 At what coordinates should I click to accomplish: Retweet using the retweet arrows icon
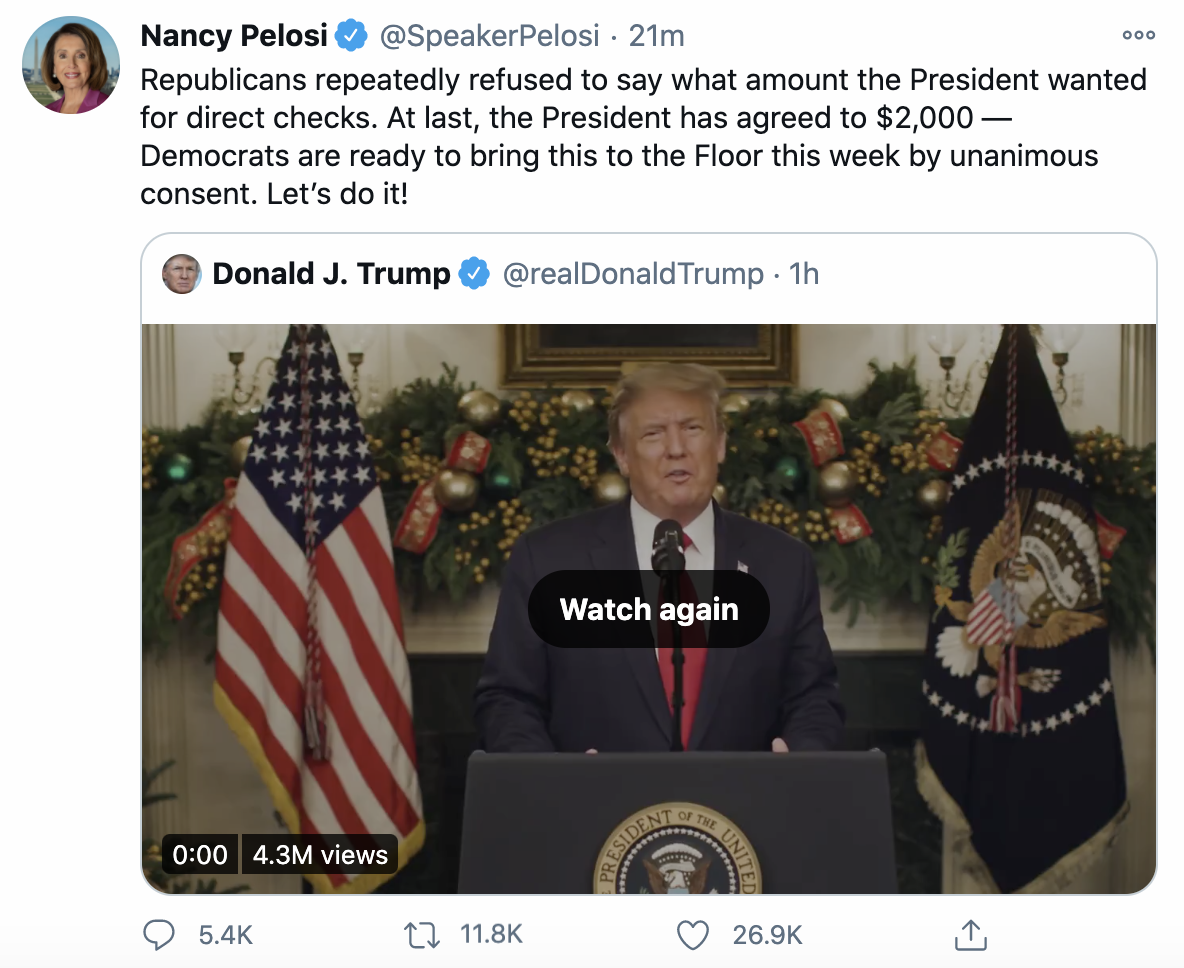pyautogui.click(x=423, y=935)
